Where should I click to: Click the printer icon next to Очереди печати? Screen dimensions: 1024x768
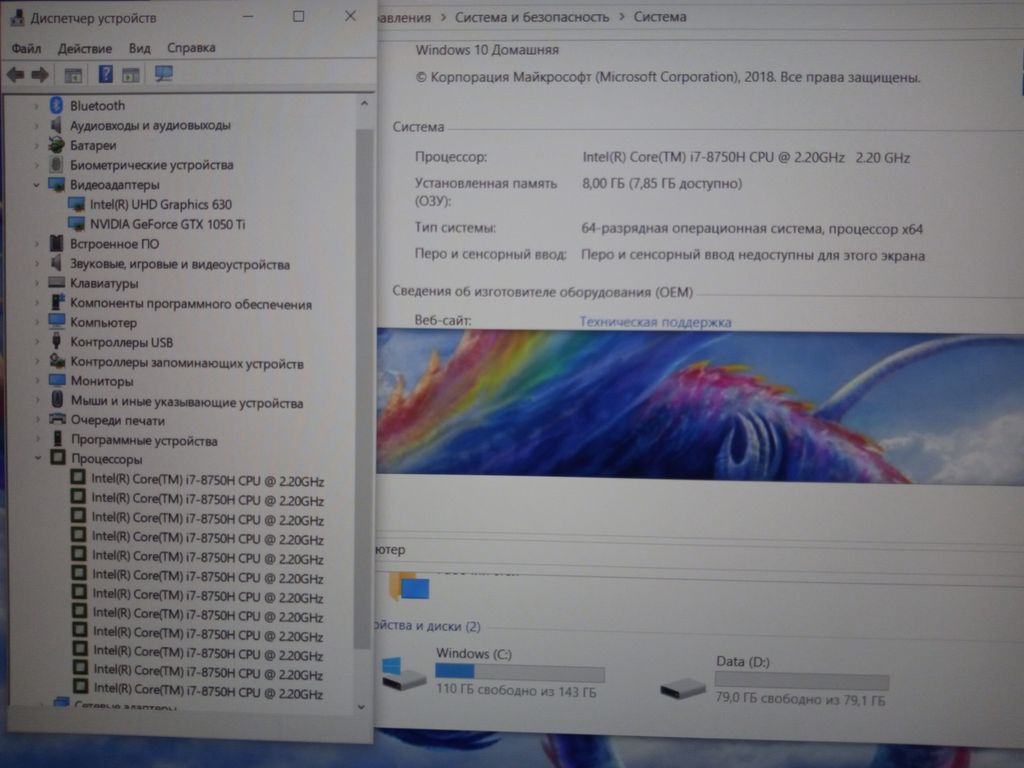tap(57, 421)
